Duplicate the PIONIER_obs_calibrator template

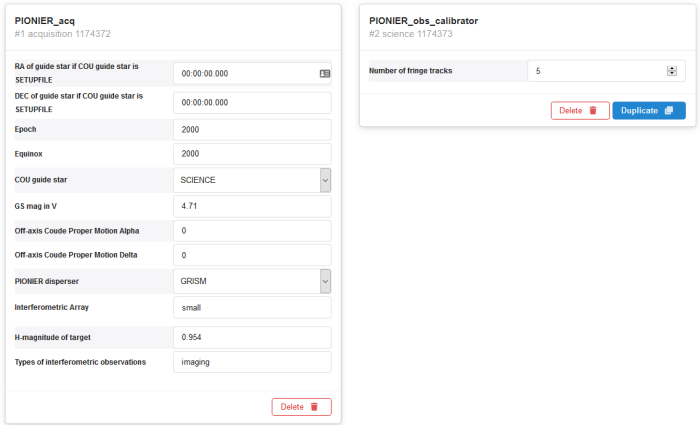(x=648, y=110)
